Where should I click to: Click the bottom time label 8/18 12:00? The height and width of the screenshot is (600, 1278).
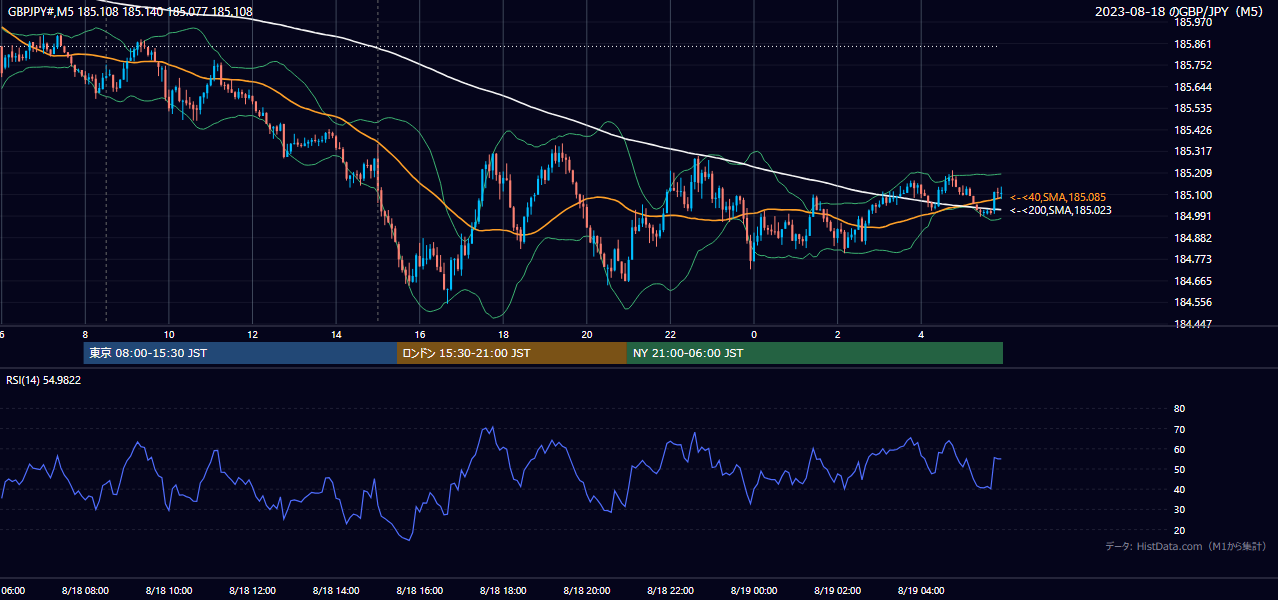point(252,591)
